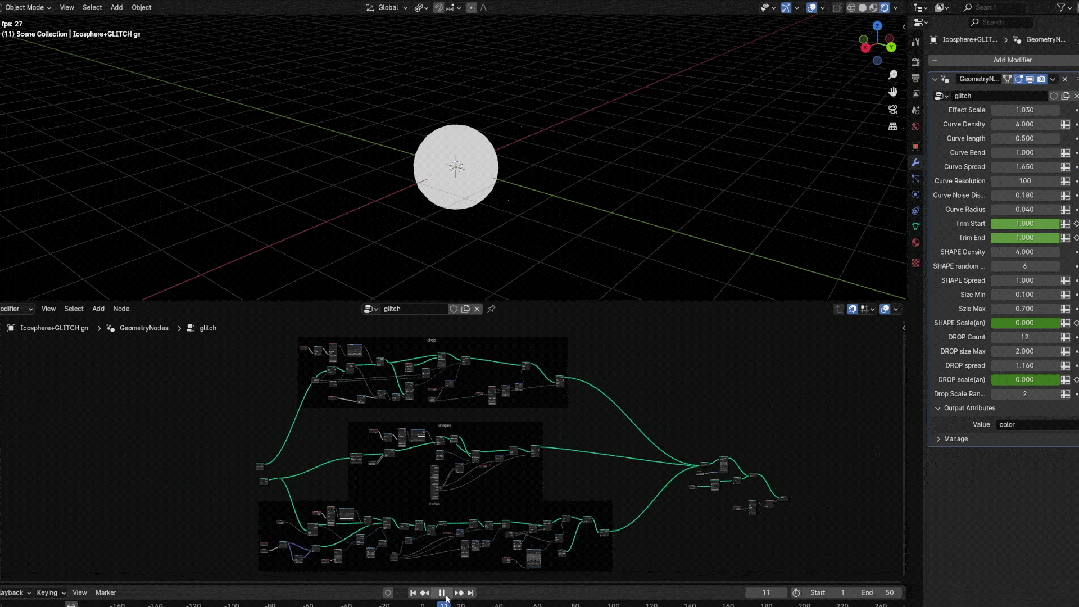The height and width of the screenshot is (607, 1079).
Task: Jump to the end frame in timeline
Action: coord(471,593)
